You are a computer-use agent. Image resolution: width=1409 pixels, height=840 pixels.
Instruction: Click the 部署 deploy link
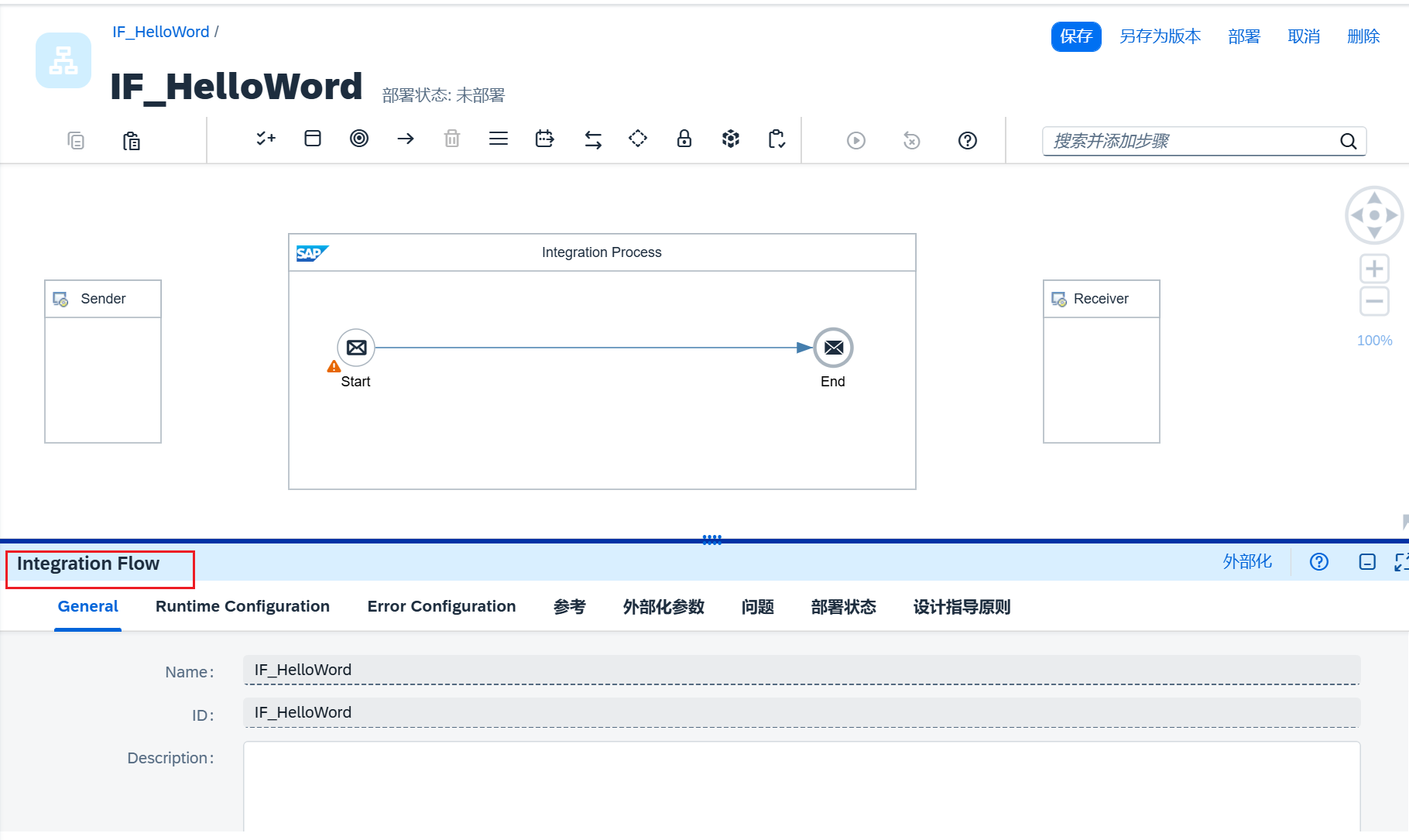(1243, 36)
